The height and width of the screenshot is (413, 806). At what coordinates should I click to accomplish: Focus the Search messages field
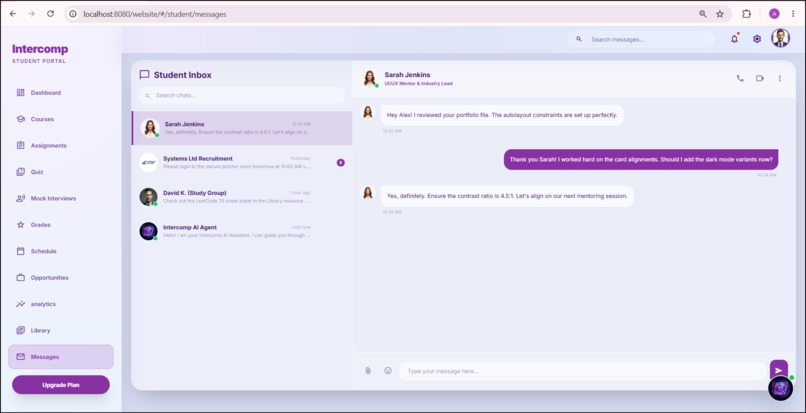(641, 39)
